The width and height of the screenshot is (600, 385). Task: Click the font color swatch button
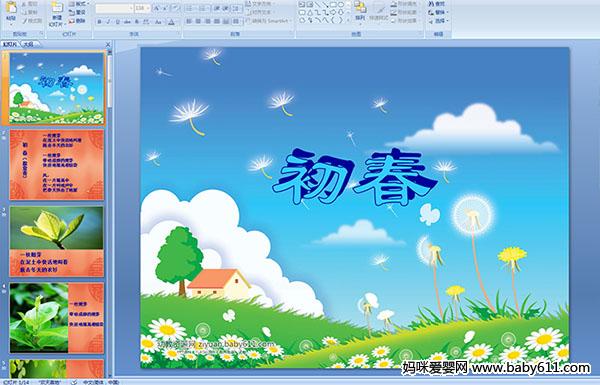[171, 22]
